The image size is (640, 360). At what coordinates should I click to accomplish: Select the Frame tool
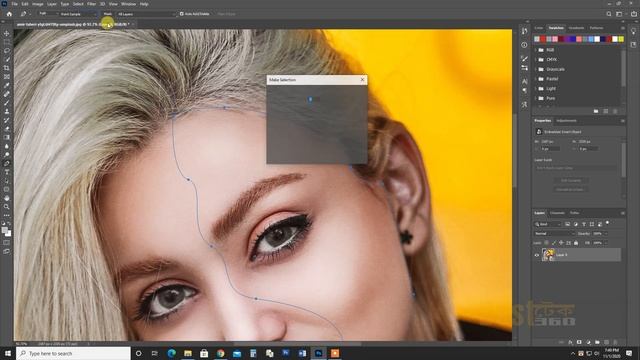coord(7,77)
